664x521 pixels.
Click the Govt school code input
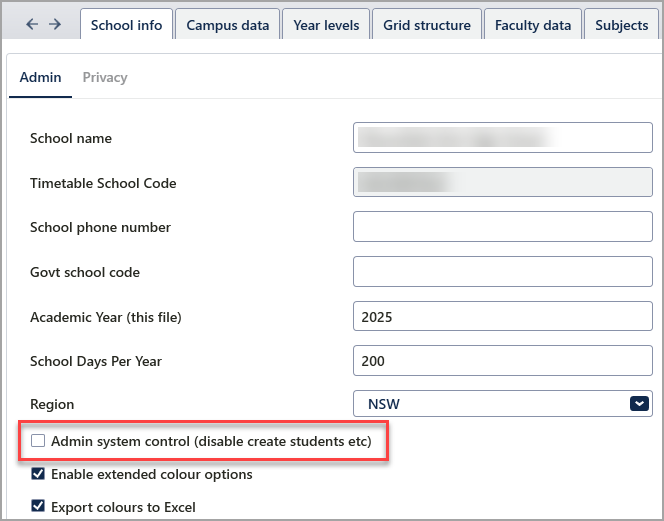click(502, 272)
